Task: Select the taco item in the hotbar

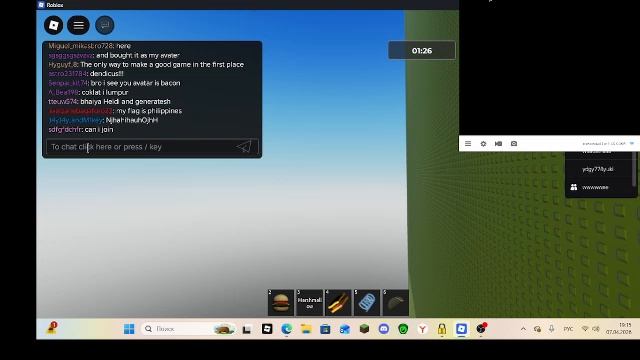Action: click(x=395, y=302)
